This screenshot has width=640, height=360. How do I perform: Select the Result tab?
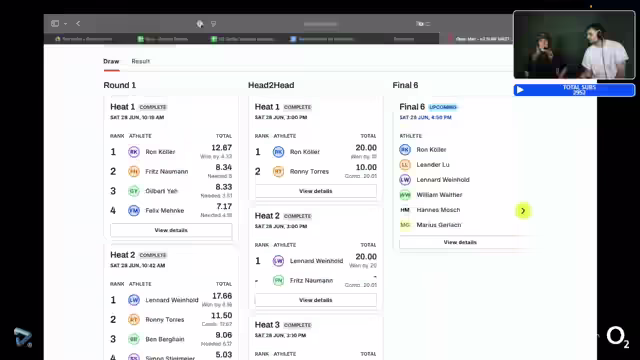click(x=141, y=61)
